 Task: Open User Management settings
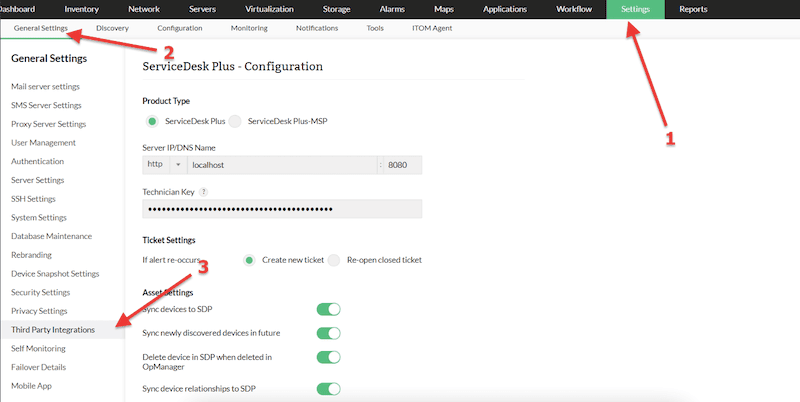(43, 143)
